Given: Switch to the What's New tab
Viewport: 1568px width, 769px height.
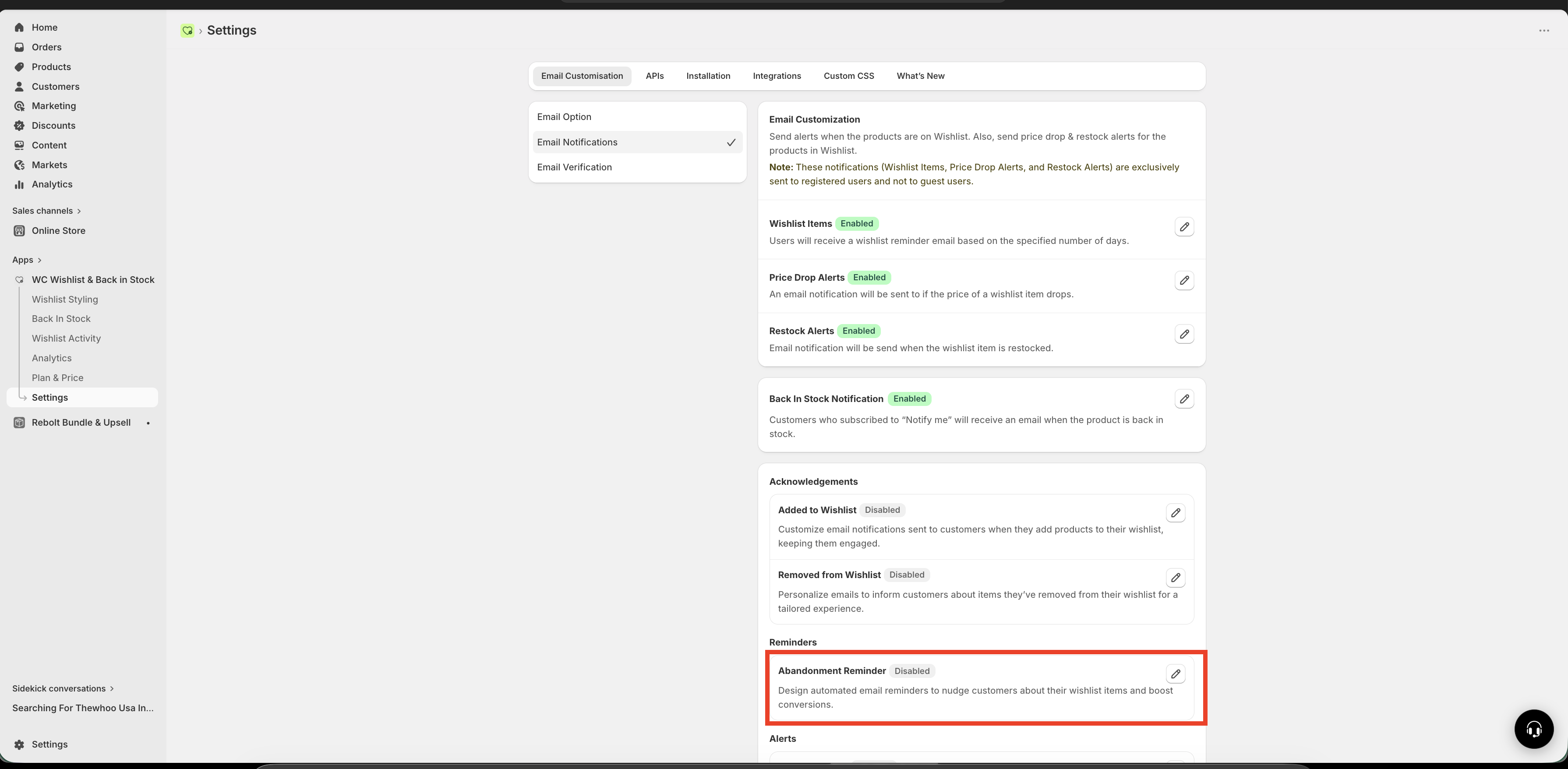Looking at the screenshot, I should click(x=920, y=76).
